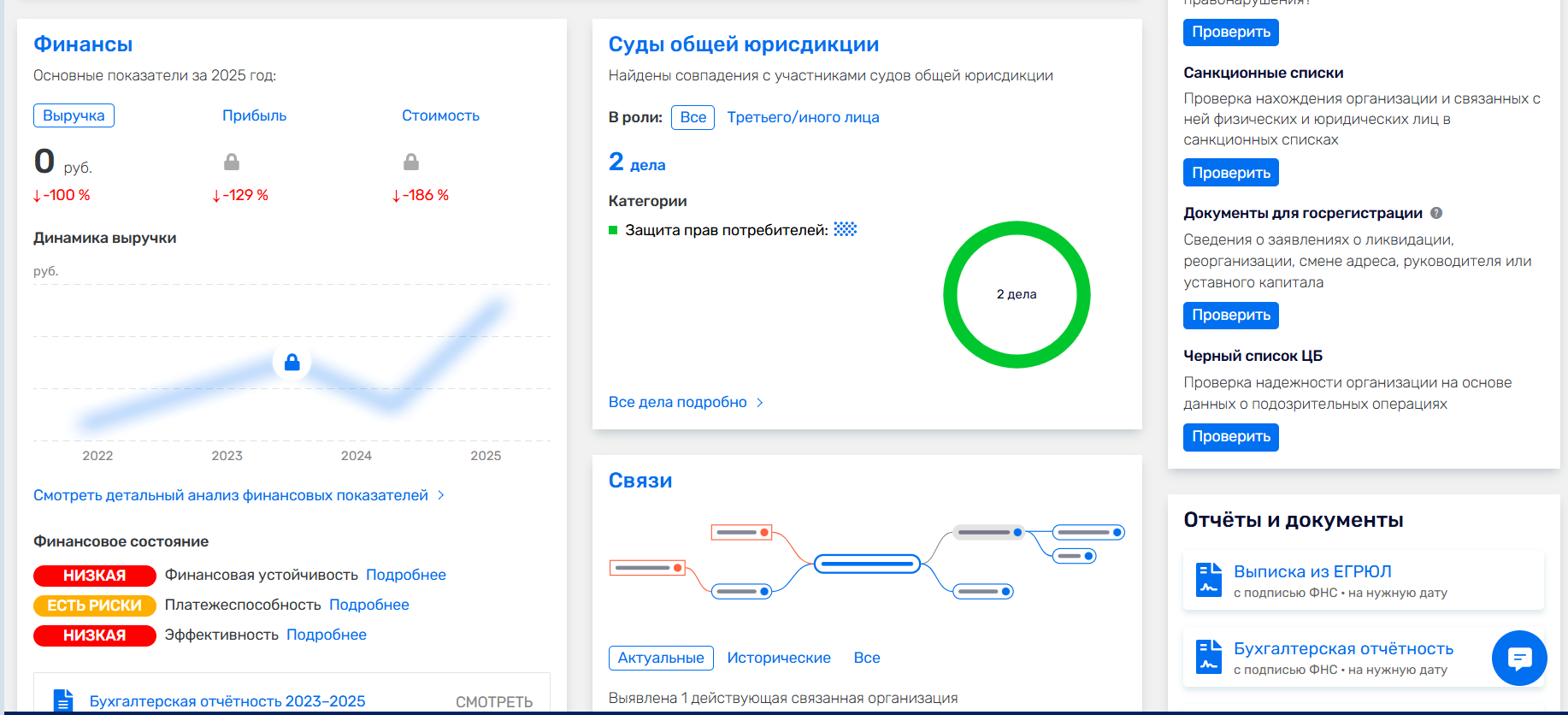Click the central node in Связи graph

[867, 564]
